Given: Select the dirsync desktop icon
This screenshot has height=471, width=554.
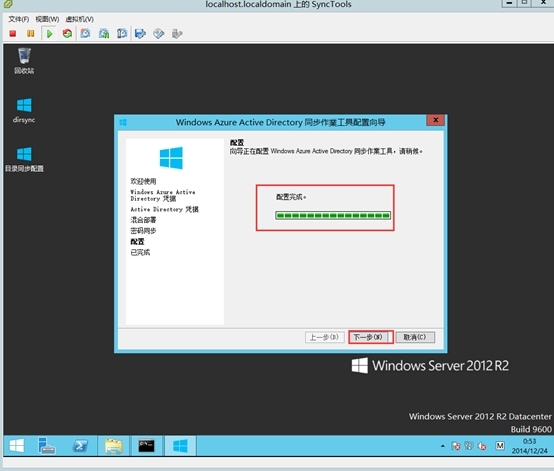Looking at the screenshot, I should pos(24,110).
